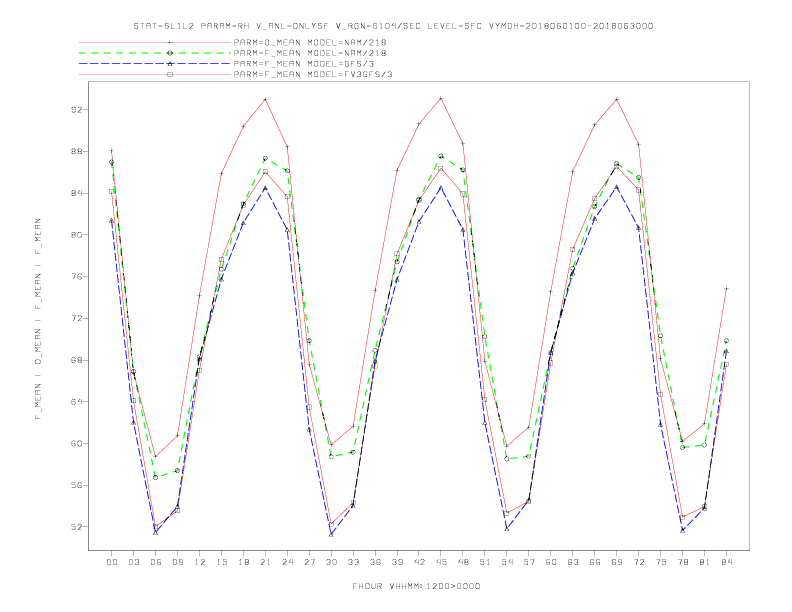
Task: Click x-axis forecast hour 18
Action: 243,562
